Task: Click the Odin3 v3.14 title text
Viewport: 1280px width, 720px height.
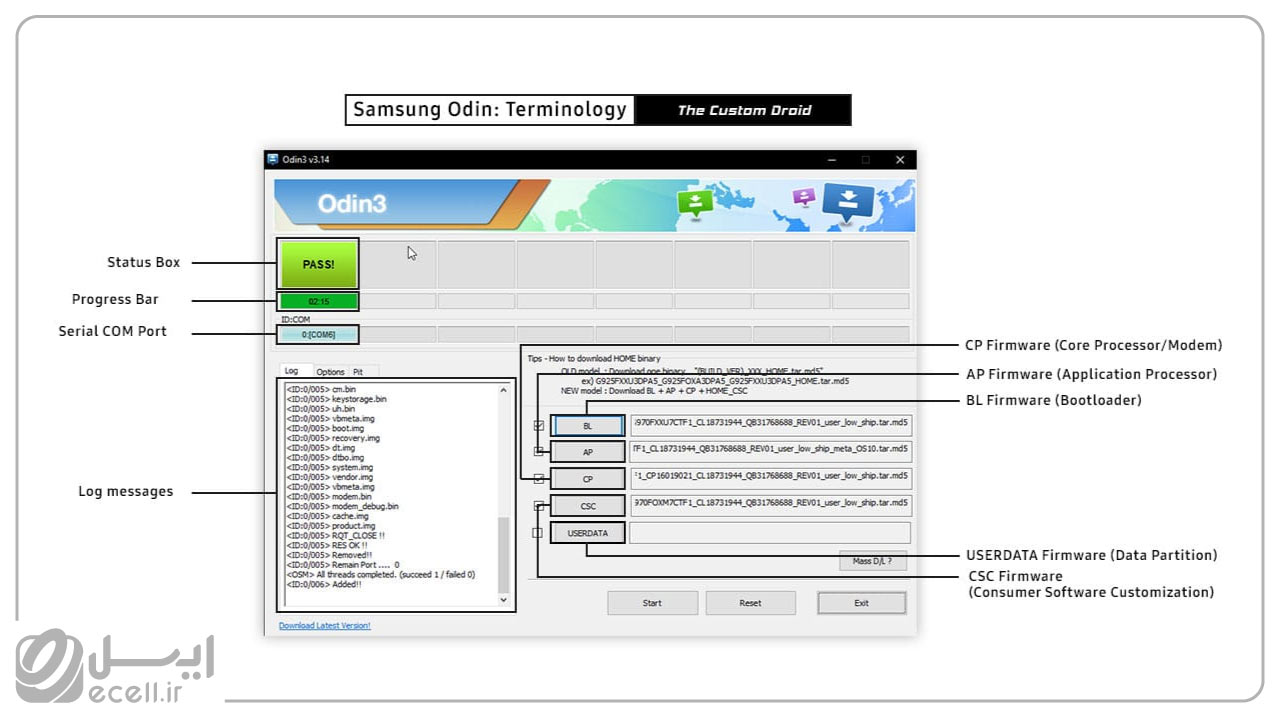Action: tap(306, 160)
